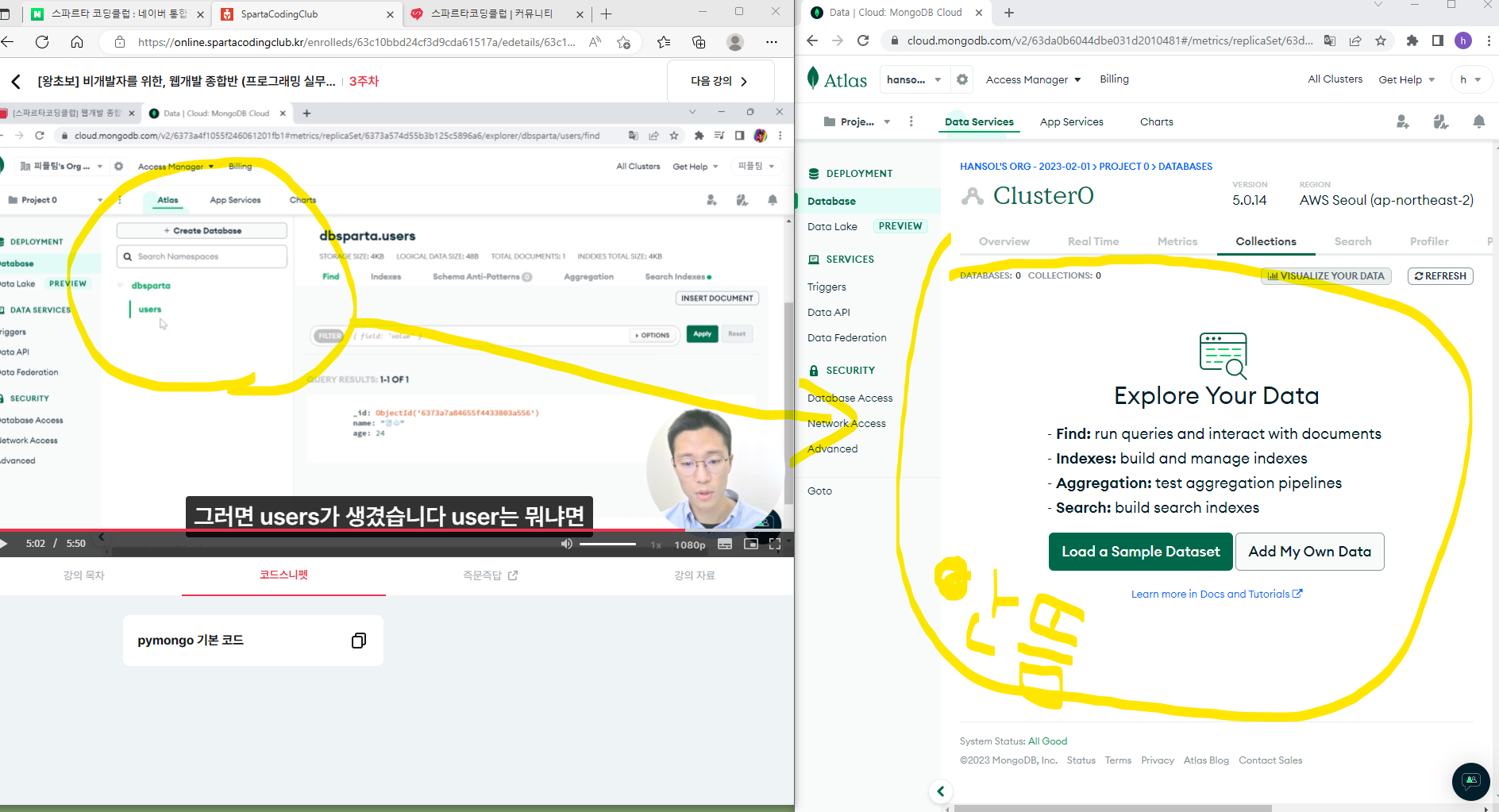Select the Collections tab
1499x812 pixels.
(1266, 241)
